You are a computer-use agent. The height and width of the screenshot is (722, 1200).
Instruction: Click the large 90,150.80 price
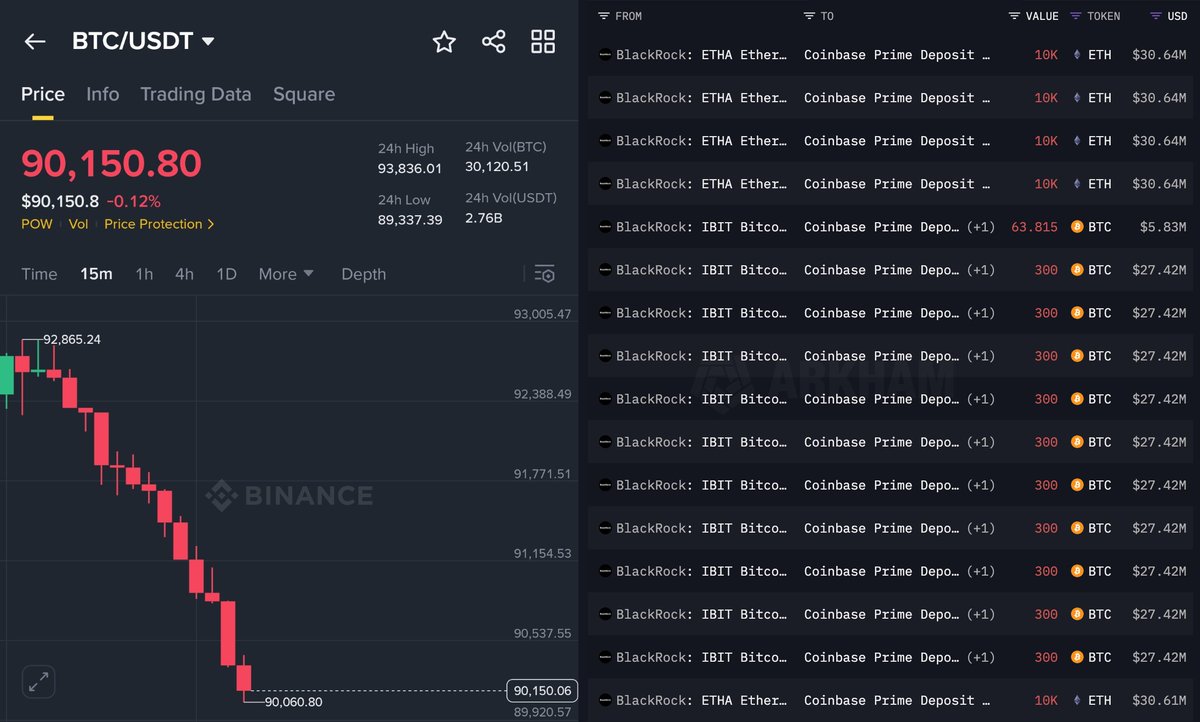[112, 164]
